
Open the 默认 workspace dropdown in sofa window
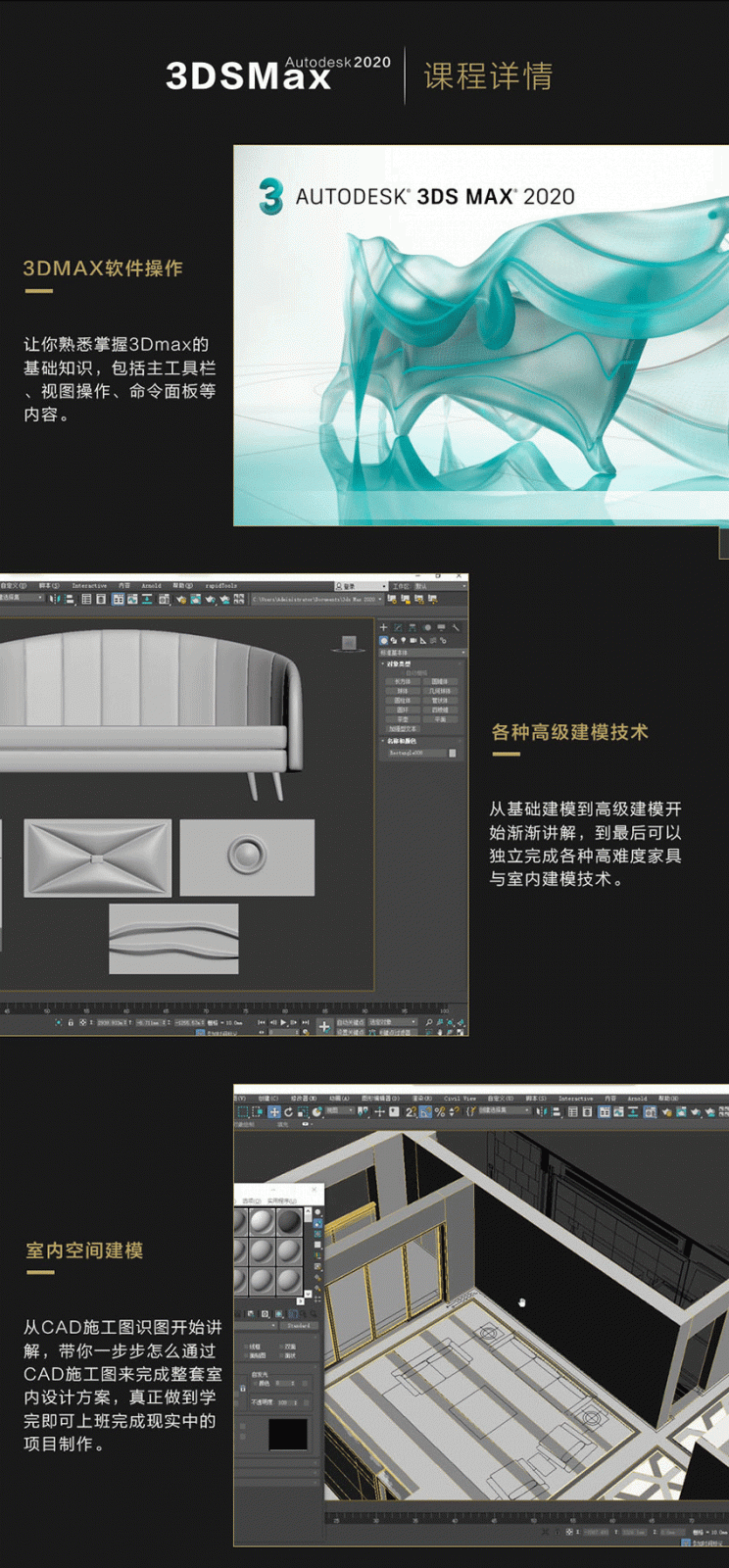click(439, 585)
